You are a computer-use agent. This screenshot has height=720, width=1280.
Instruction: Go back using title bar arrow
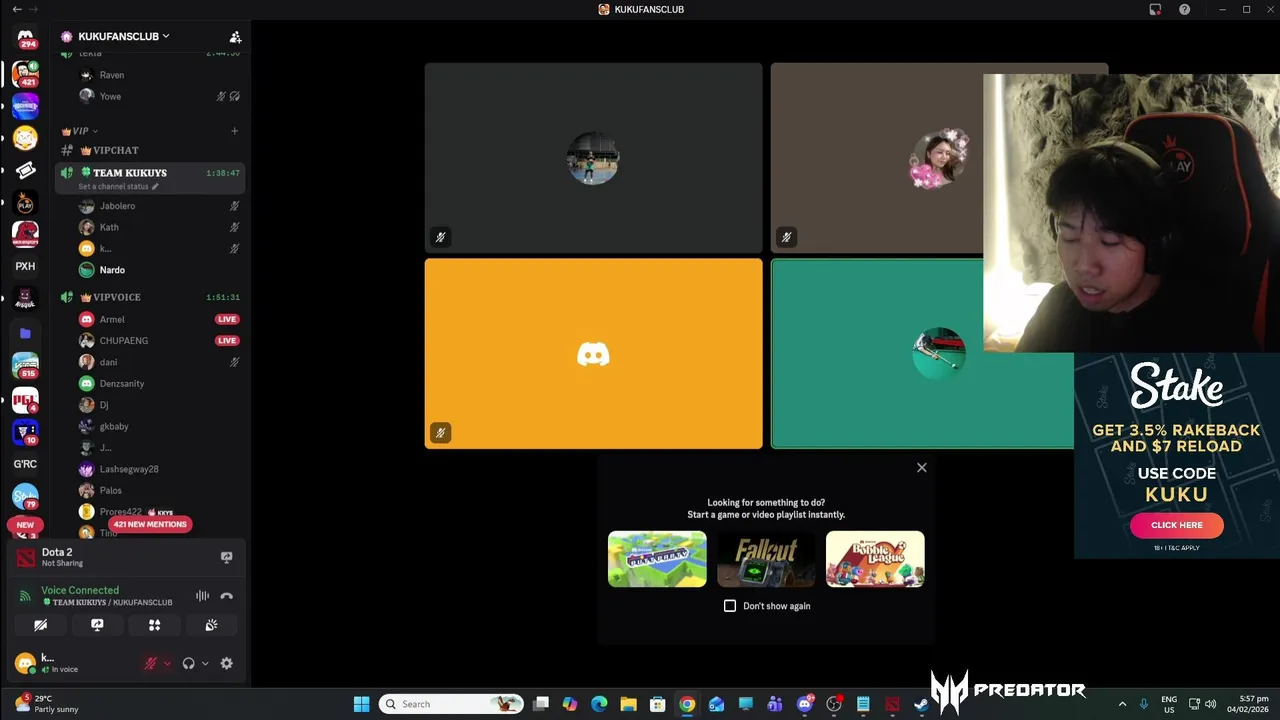coord(17,9)
